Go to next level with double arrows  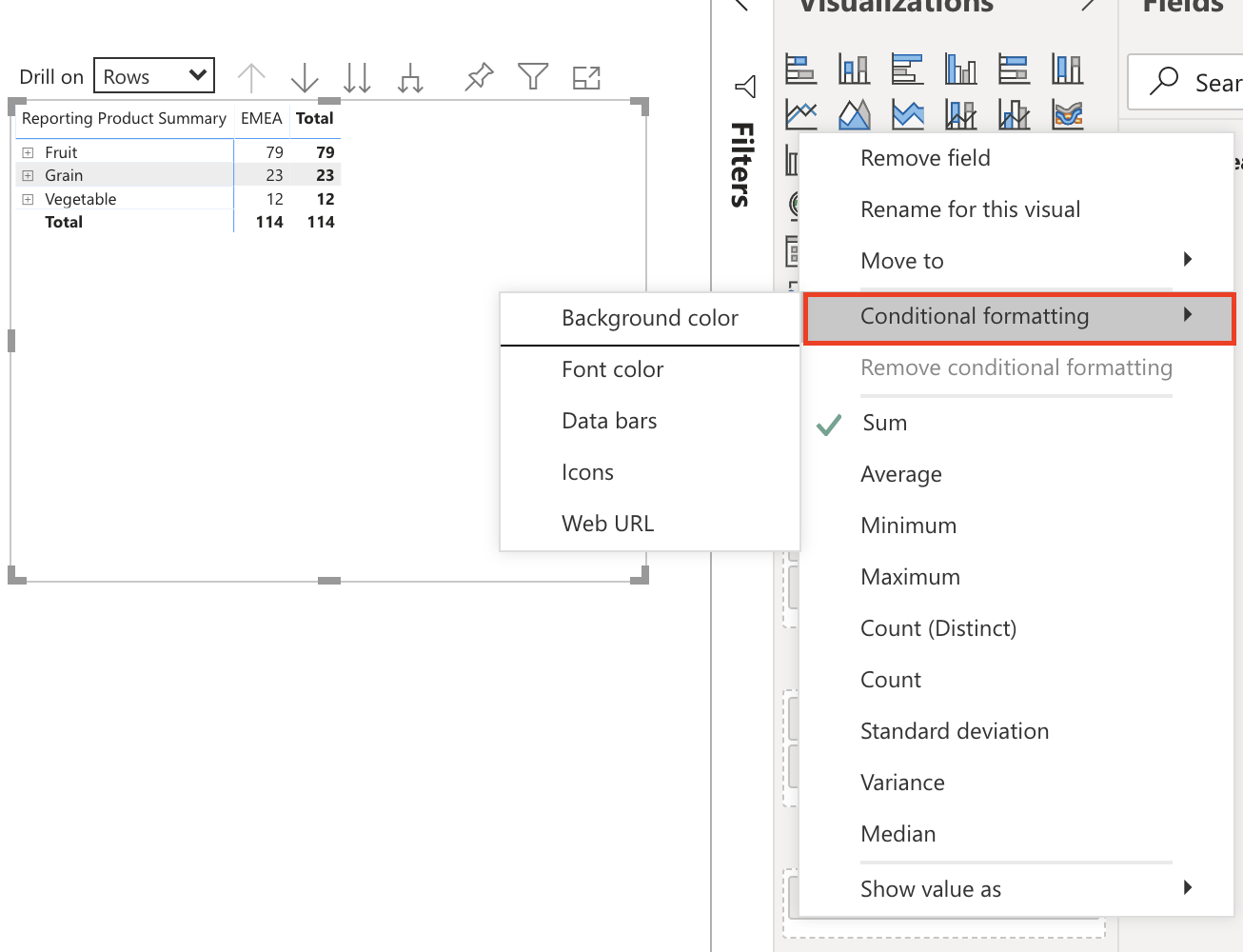click(x=357, y=77)
